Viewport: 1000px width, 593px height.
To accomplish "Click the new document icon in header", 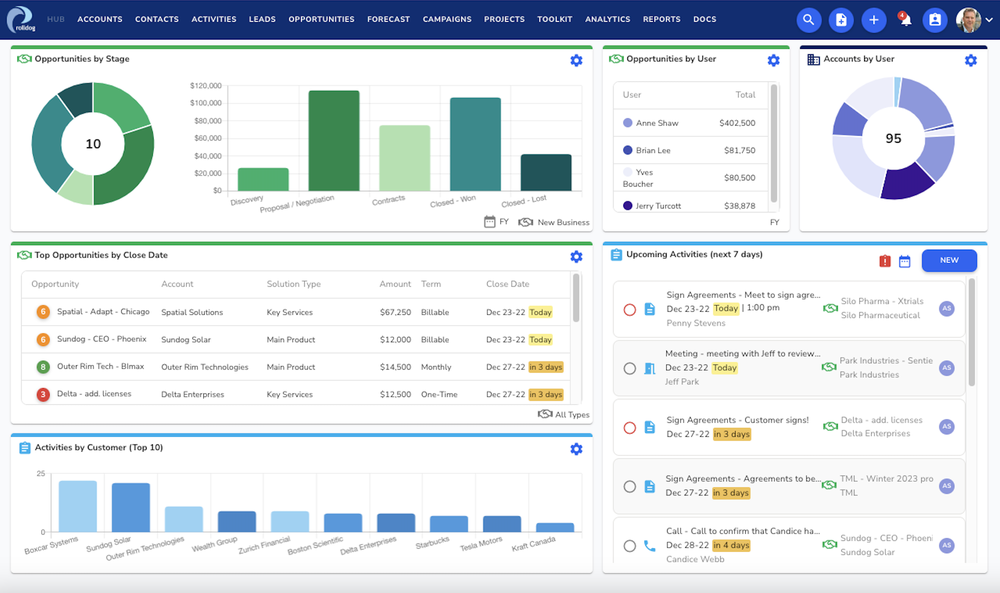I will point(842,20).
